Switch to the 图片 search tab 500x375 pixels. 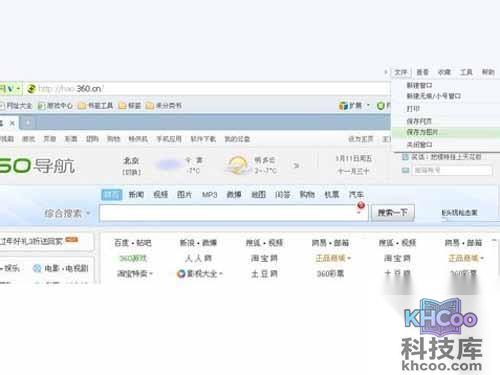click(x=184, y=194)
